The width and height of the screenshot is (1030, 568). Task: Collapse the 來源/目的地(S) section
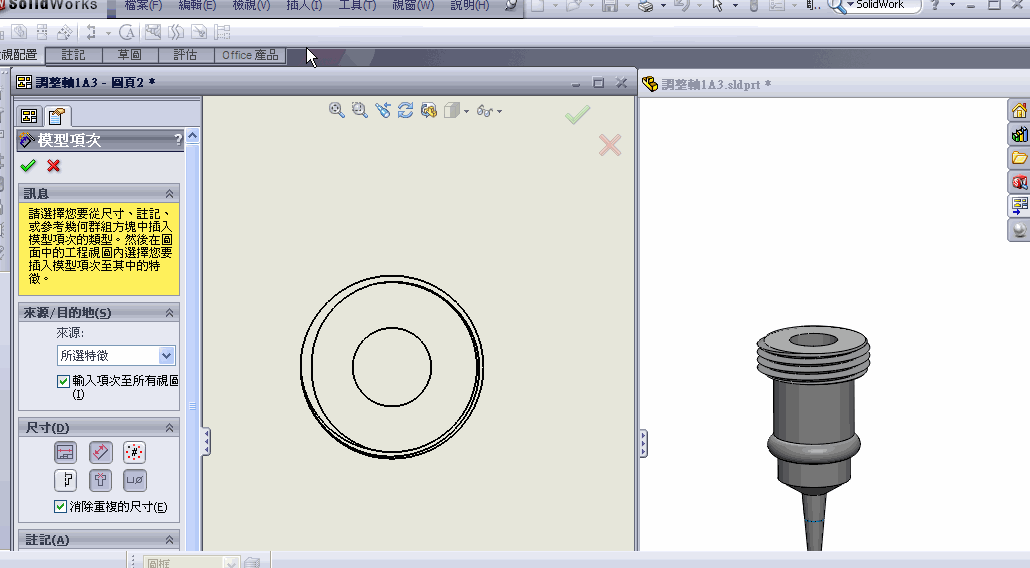(169, 313)
